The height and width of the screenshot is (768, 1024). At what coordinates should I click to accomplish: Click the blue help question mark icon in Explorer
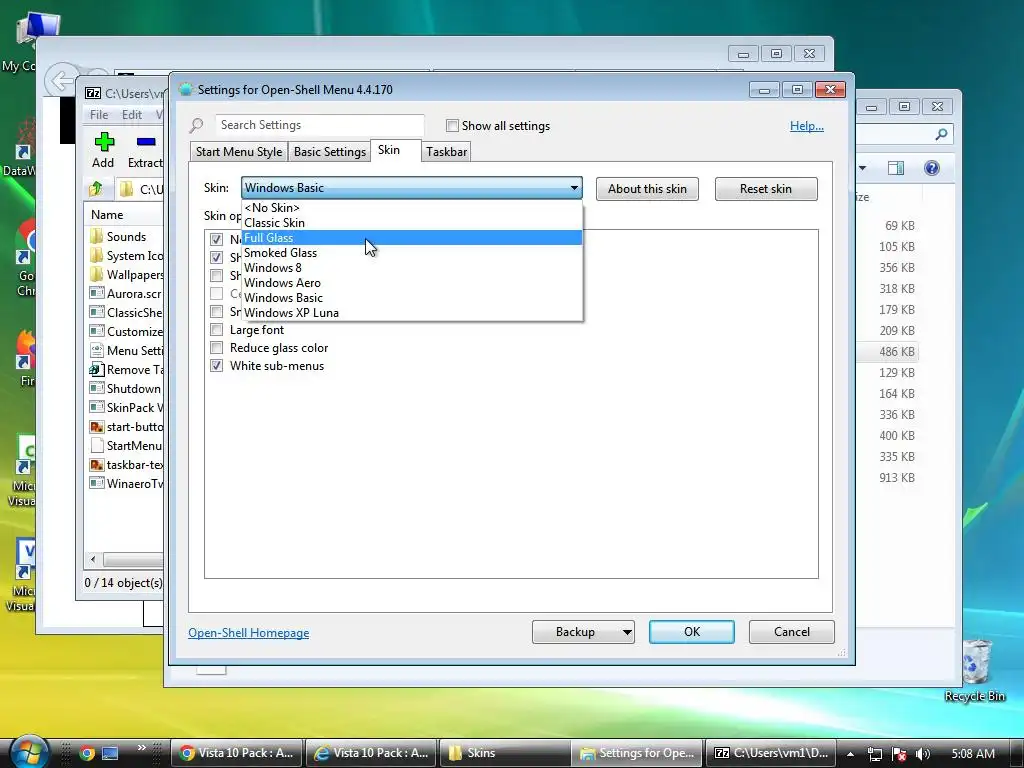[x=932, y=168]
